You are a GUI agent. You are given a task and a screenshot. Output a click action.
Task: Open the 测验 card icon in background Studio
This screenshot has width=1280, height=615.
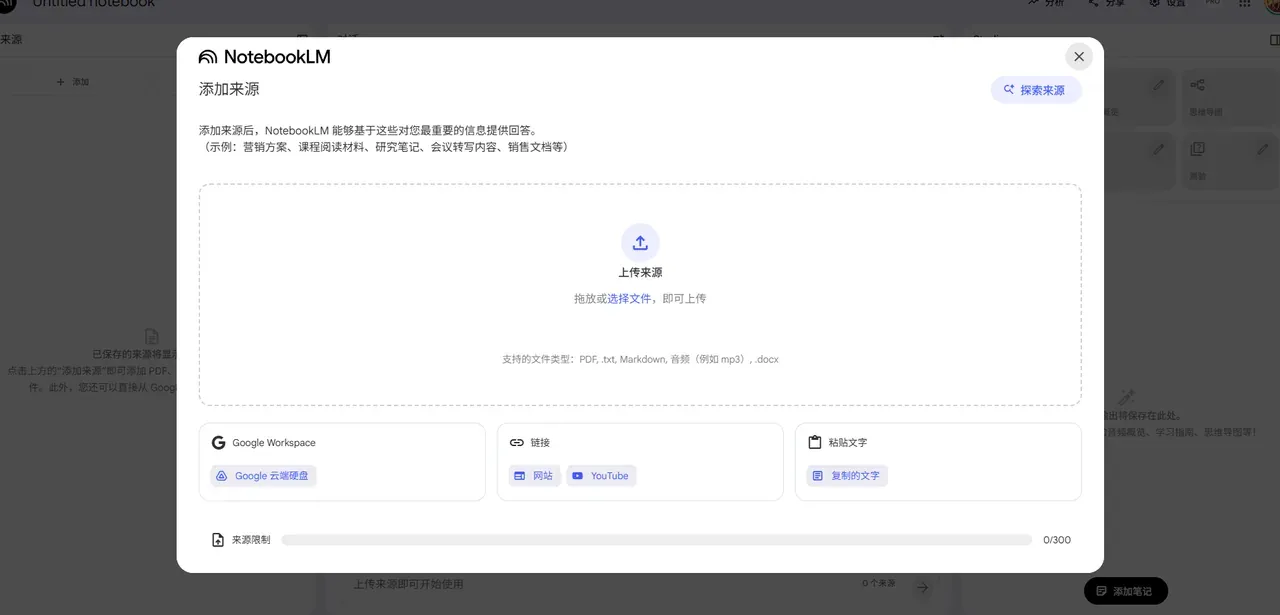[x=1197, y=150]
